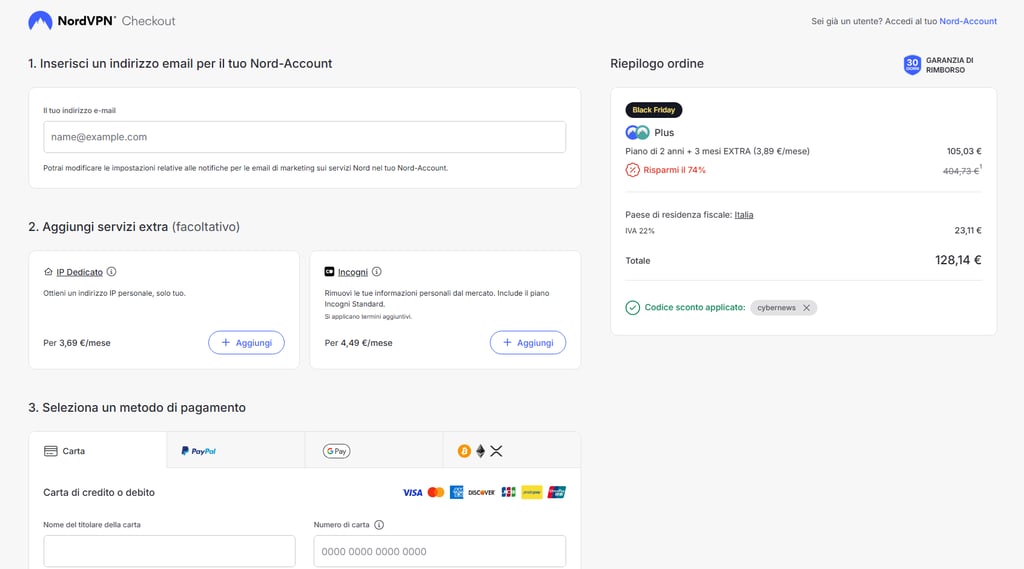Click the 'Si applicano termini aggiuntivi' note

point(368,317)
